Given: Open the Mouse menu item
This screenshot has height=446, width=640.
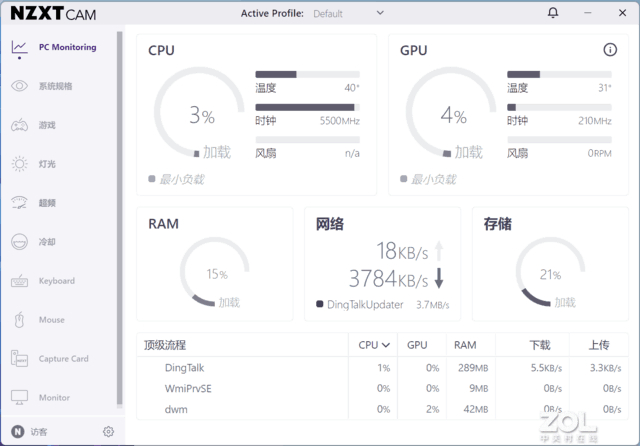Looking at the screenshot, I should pos(51,320).
